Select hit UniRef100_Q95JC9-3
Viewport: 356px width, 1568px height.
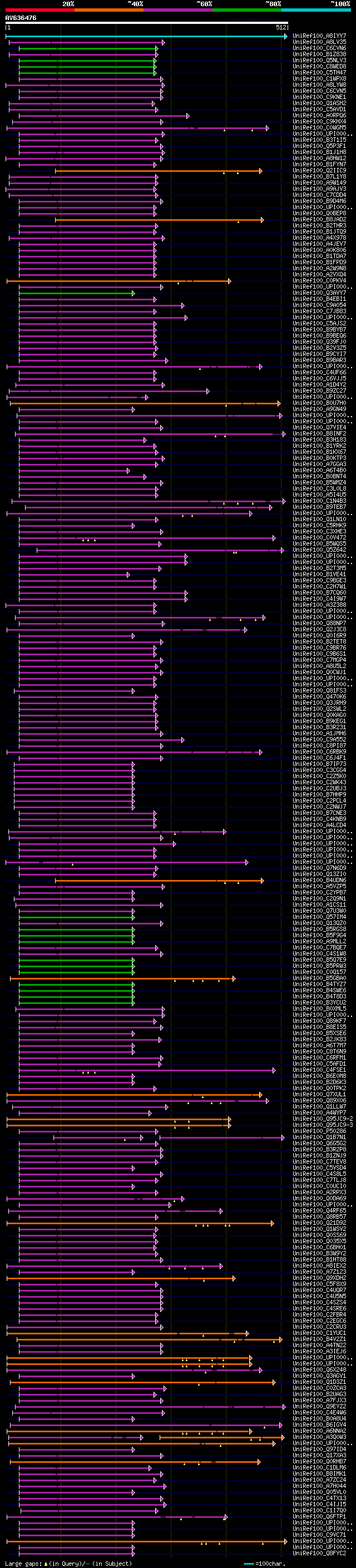coord(323,1125)
